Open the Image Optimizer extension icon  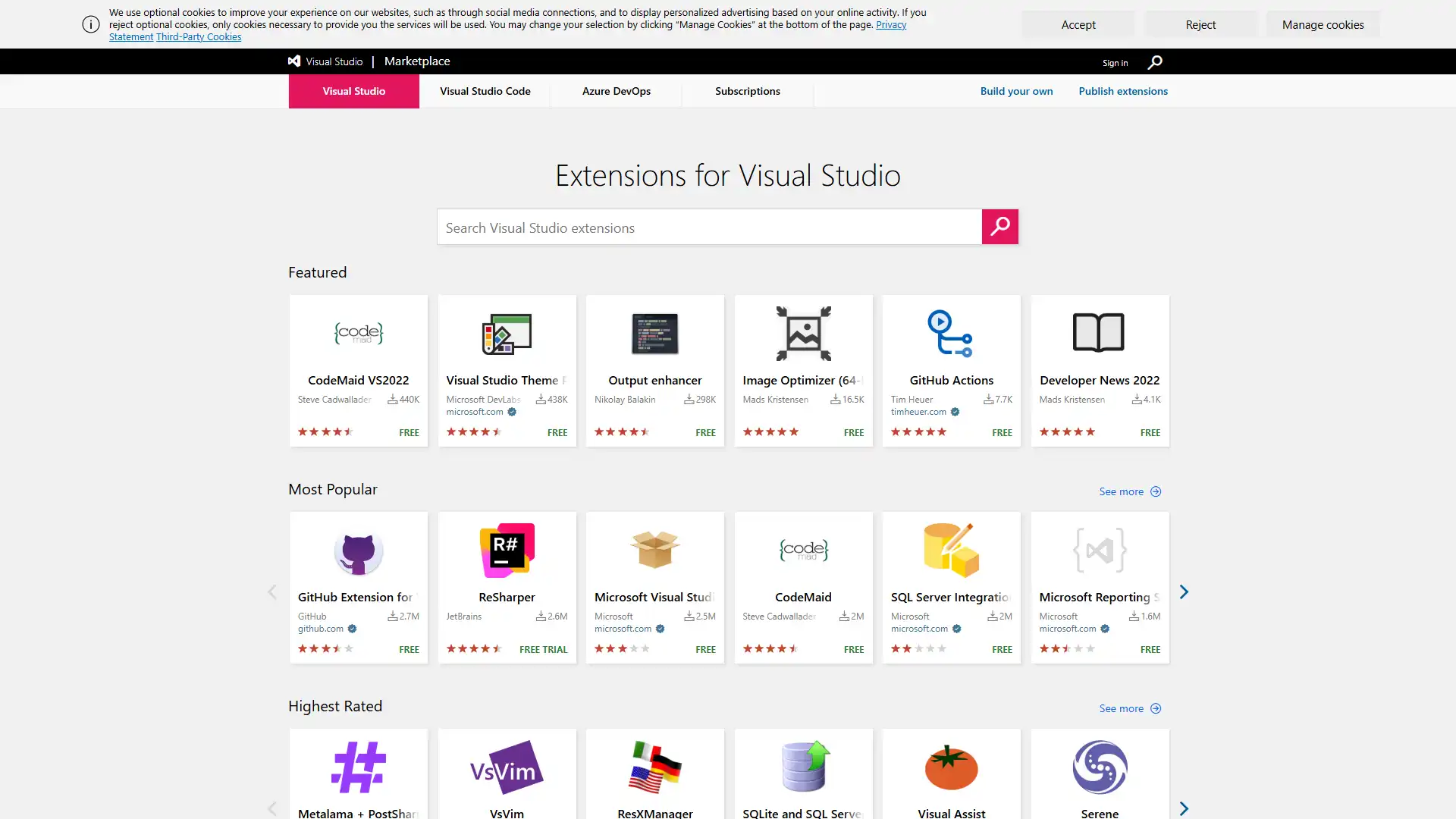pyautogui.click(x=804, y=334)
